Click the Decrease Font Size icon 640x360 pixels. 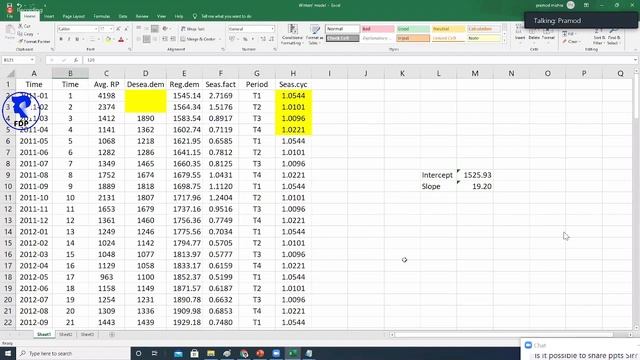(x=126, y=29)
